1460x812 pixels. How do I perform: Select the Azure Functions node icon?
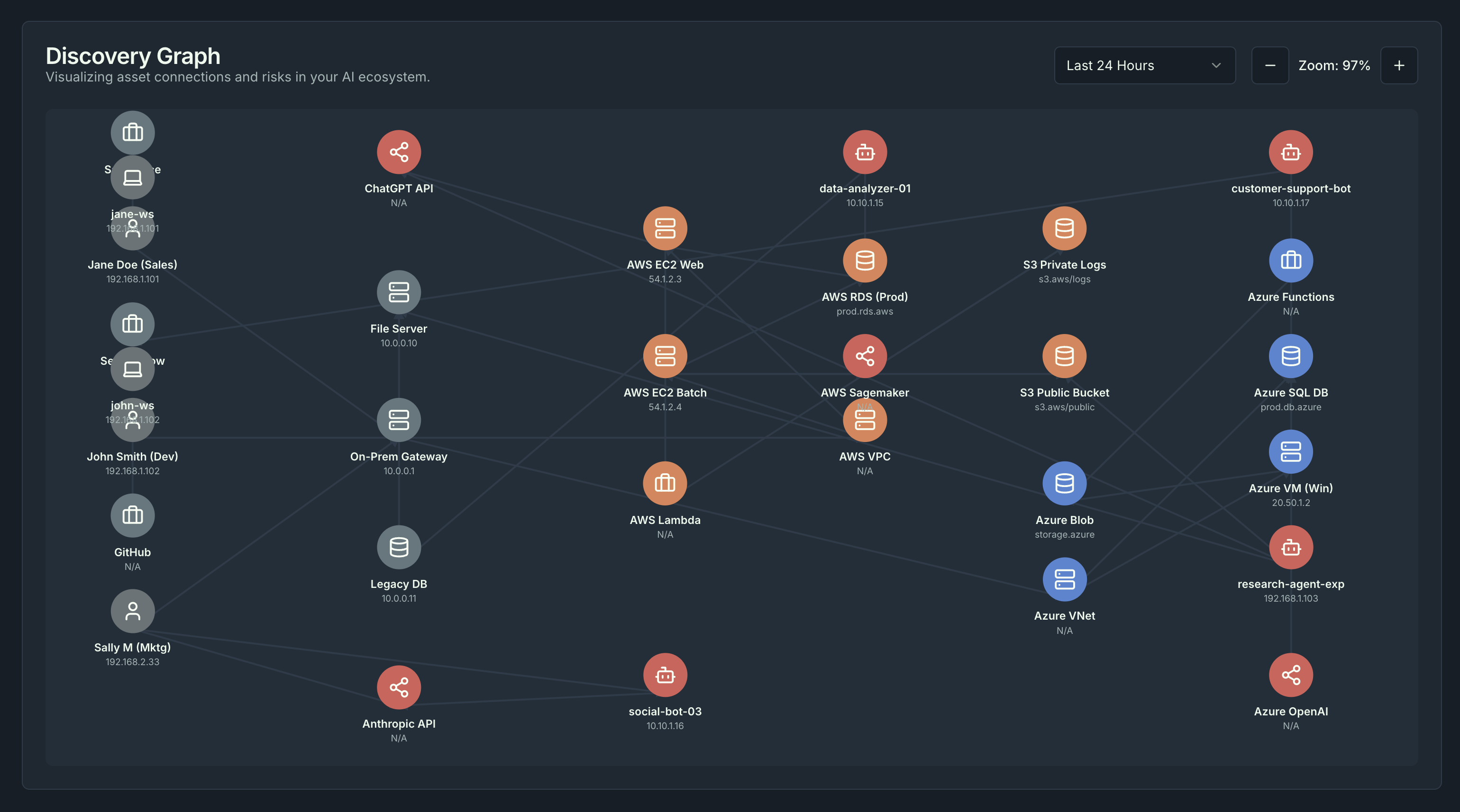point(1290,261)
